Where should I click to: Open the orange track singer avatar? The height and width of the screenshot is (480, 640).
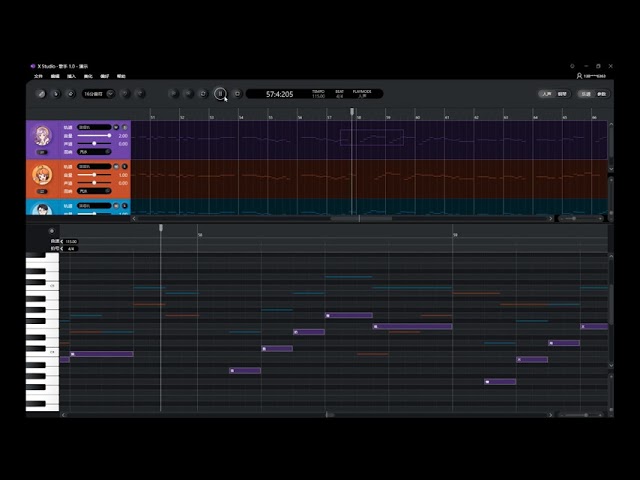point(42,175)
